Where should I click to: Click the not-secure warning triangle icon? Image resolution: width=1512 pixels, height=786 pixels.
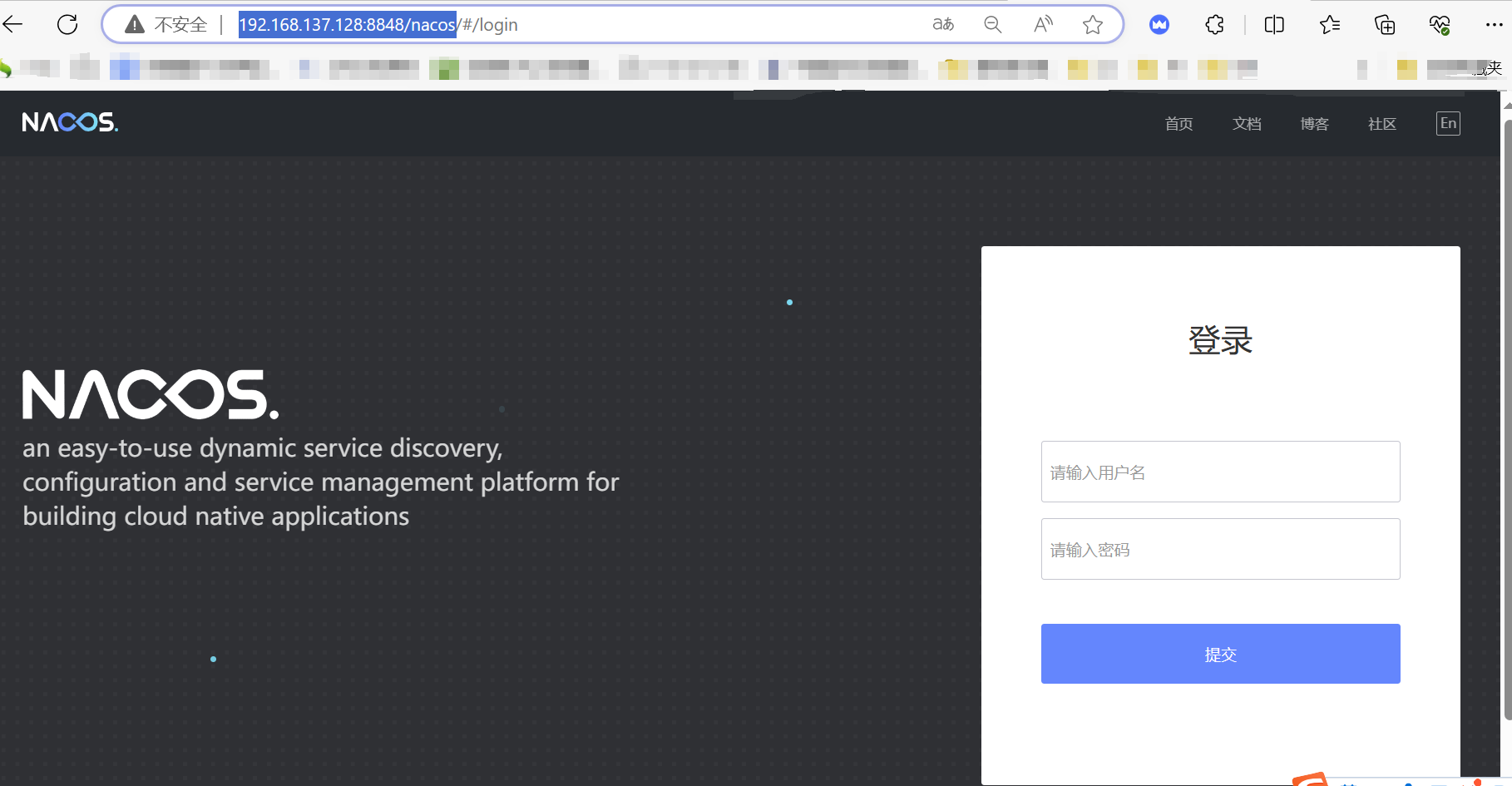click(x=135, y=25)
